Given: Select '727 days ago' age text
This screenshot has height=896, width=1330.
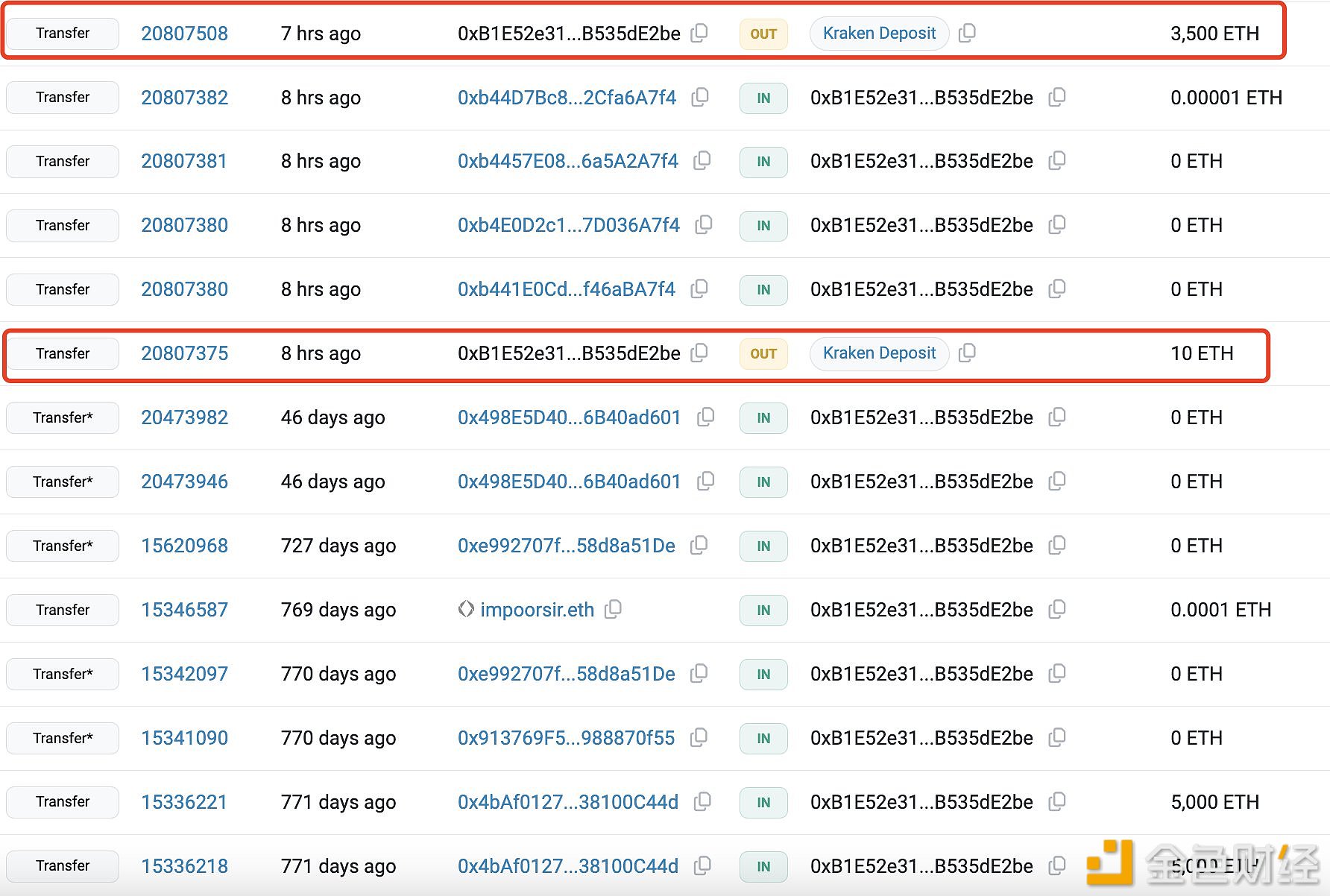Looking at the screenshot, I should pos(338,546).
